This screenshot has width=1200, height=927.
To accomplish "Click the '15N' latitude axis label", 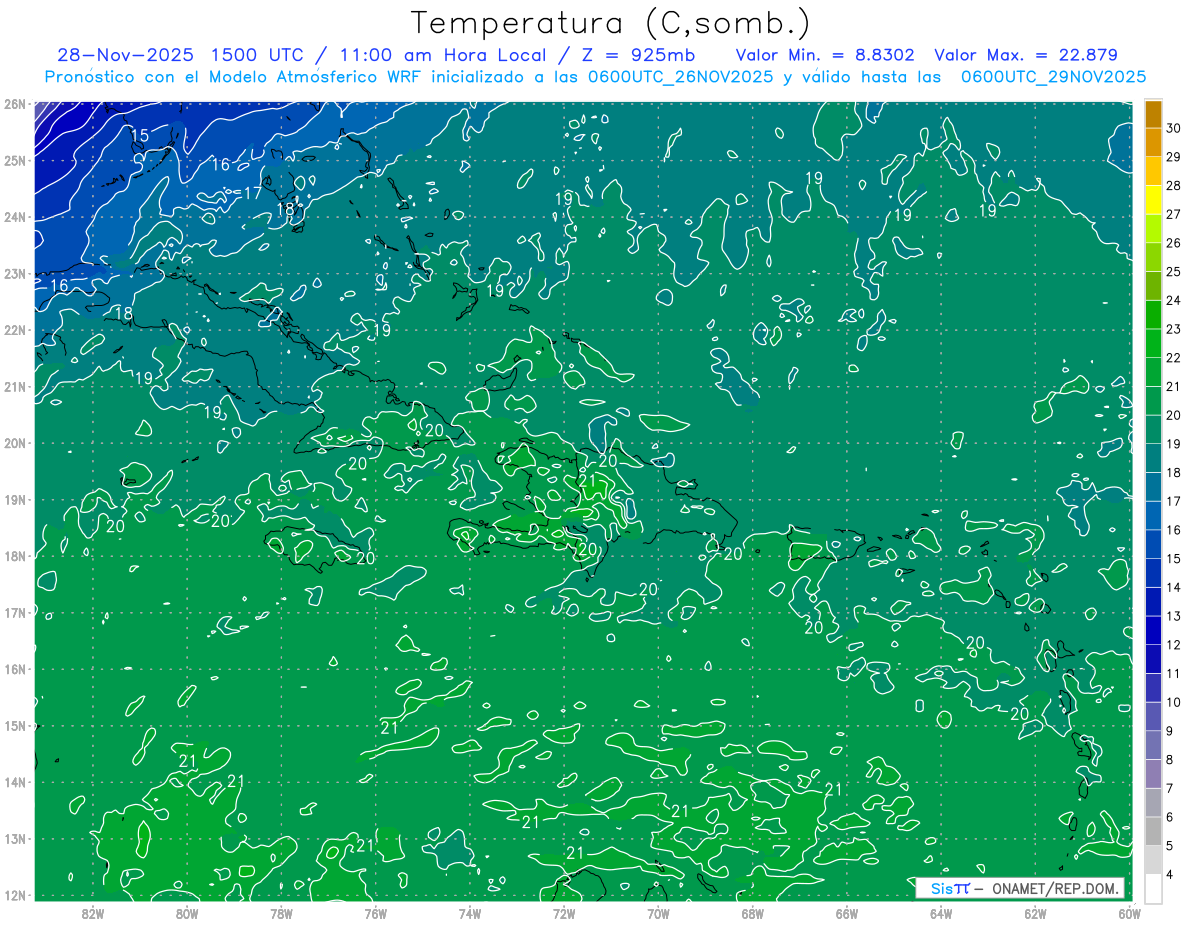I will [x=15, y=726].
